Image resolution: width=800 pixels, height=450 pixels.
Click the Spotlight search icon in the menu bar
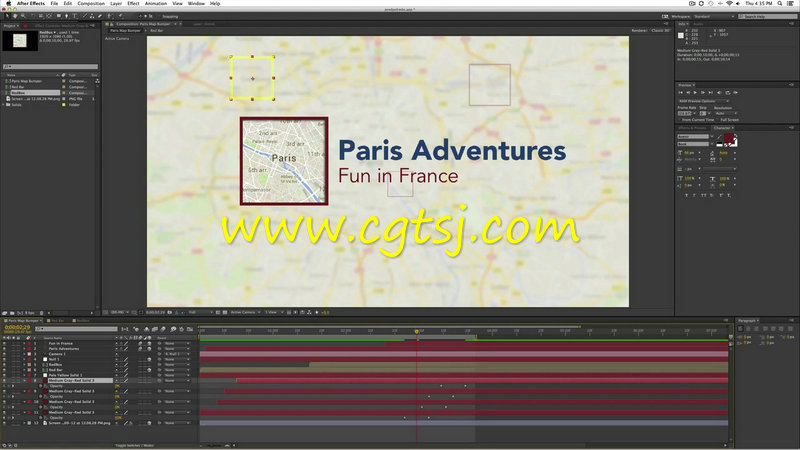click(x=780, y=3)
